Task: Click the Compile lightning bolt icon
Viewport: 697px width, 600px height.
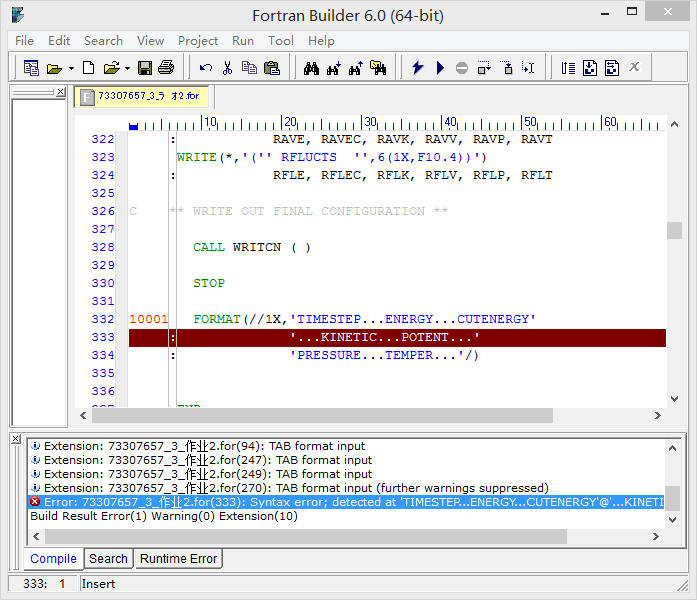Action: coord(418,68)
